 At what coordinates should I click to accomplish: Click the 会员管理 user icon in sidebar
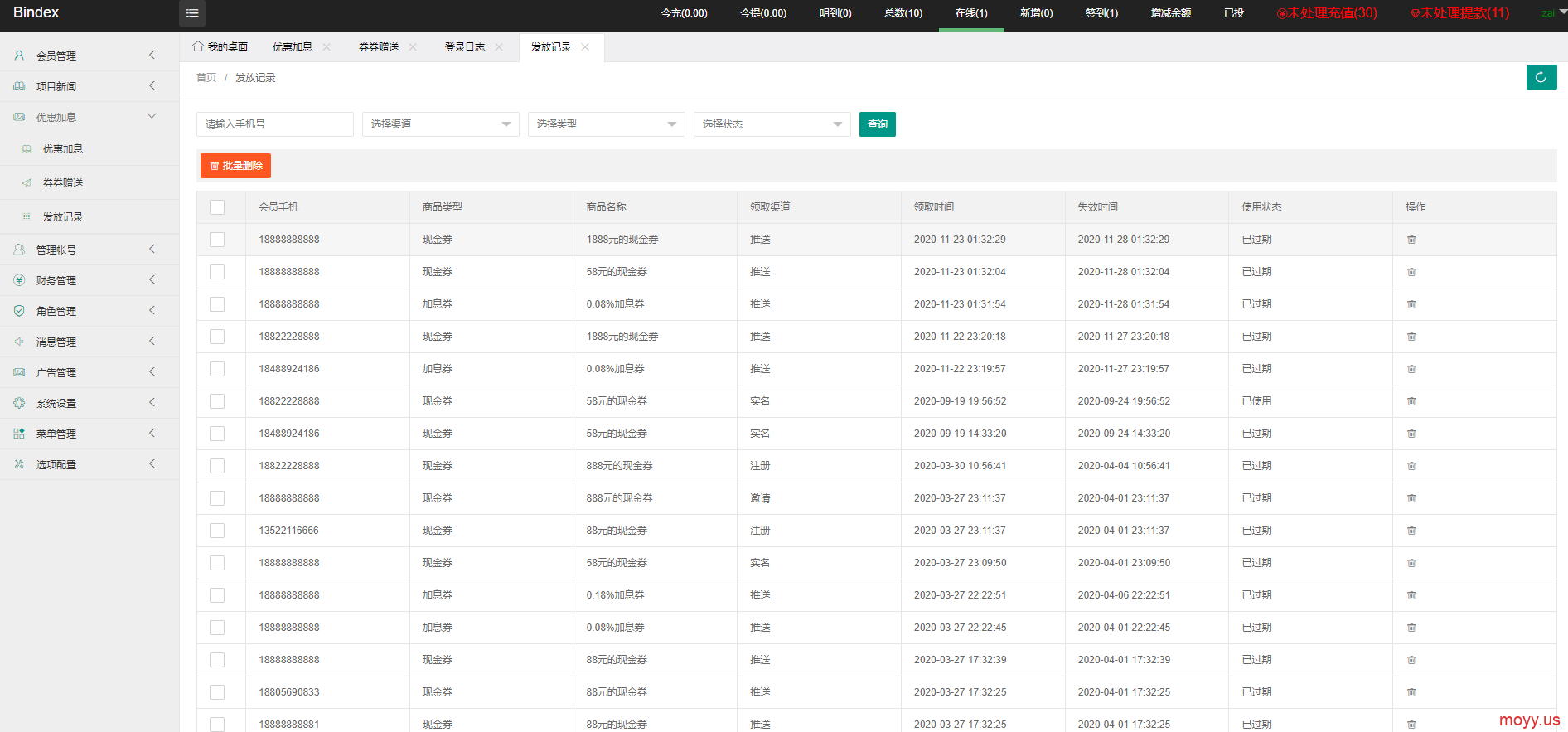19,56
